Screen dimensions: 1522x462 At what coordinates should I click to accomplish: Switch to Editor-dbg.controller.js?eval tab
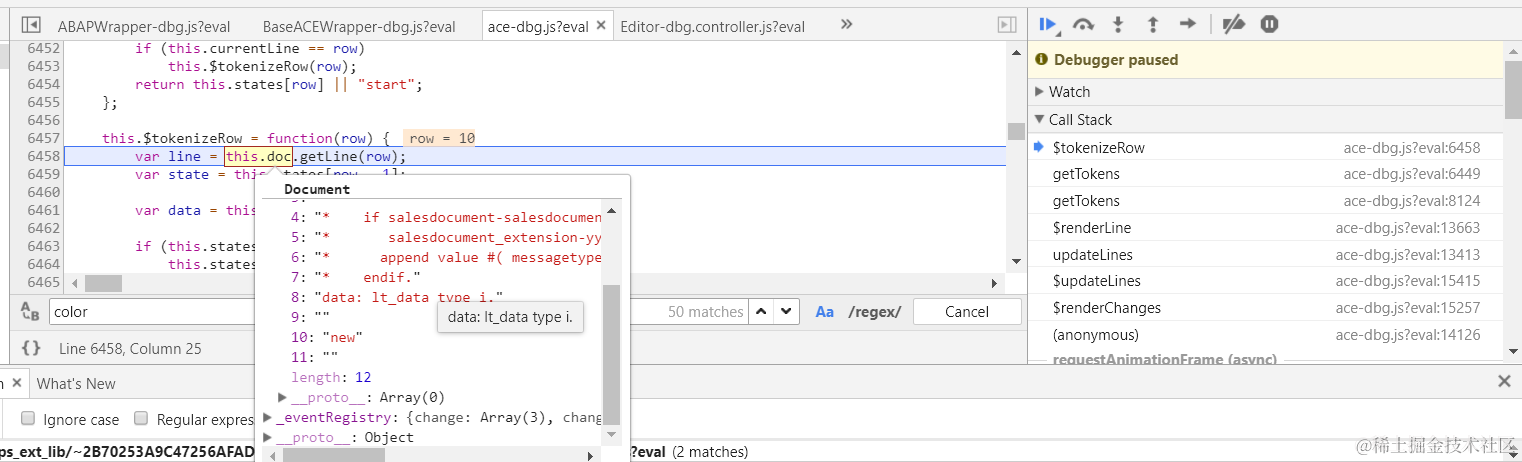[x=713, y=27]
